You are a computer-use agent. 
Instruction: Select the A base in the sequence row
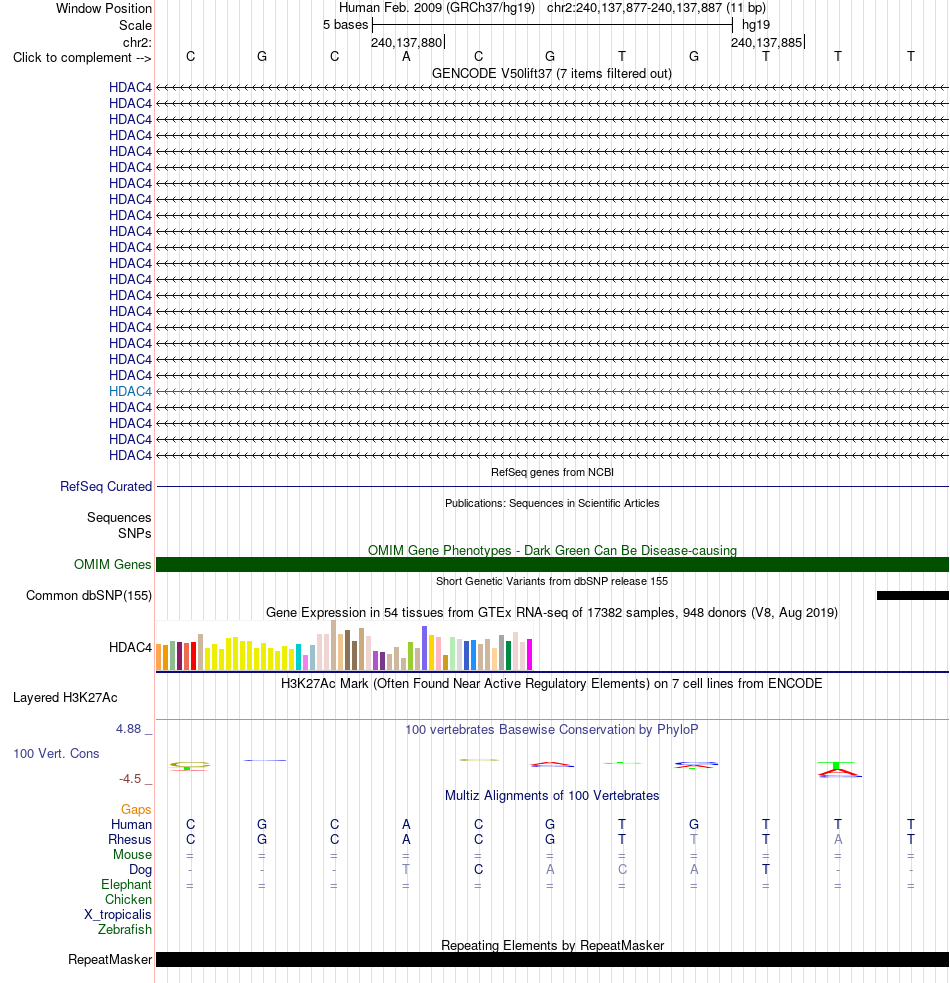point(406,57)
